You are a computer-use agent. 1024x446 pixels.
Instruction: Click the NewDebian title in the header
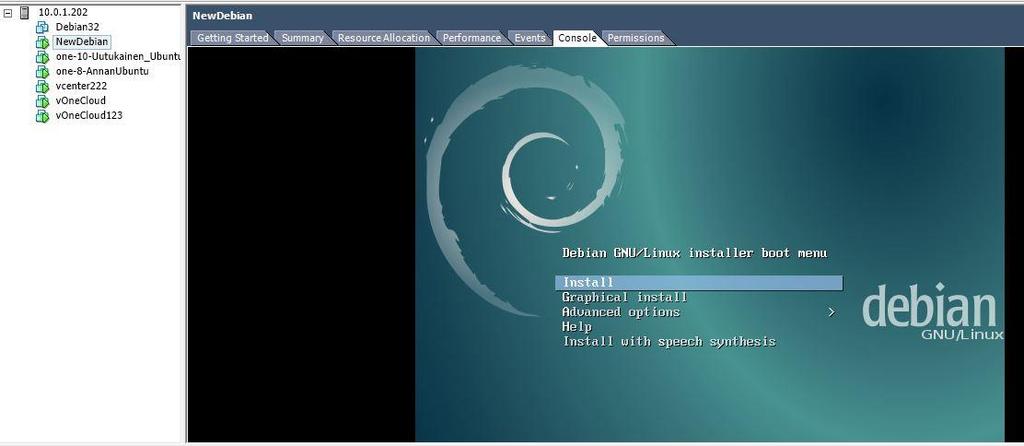pos(222,16)
